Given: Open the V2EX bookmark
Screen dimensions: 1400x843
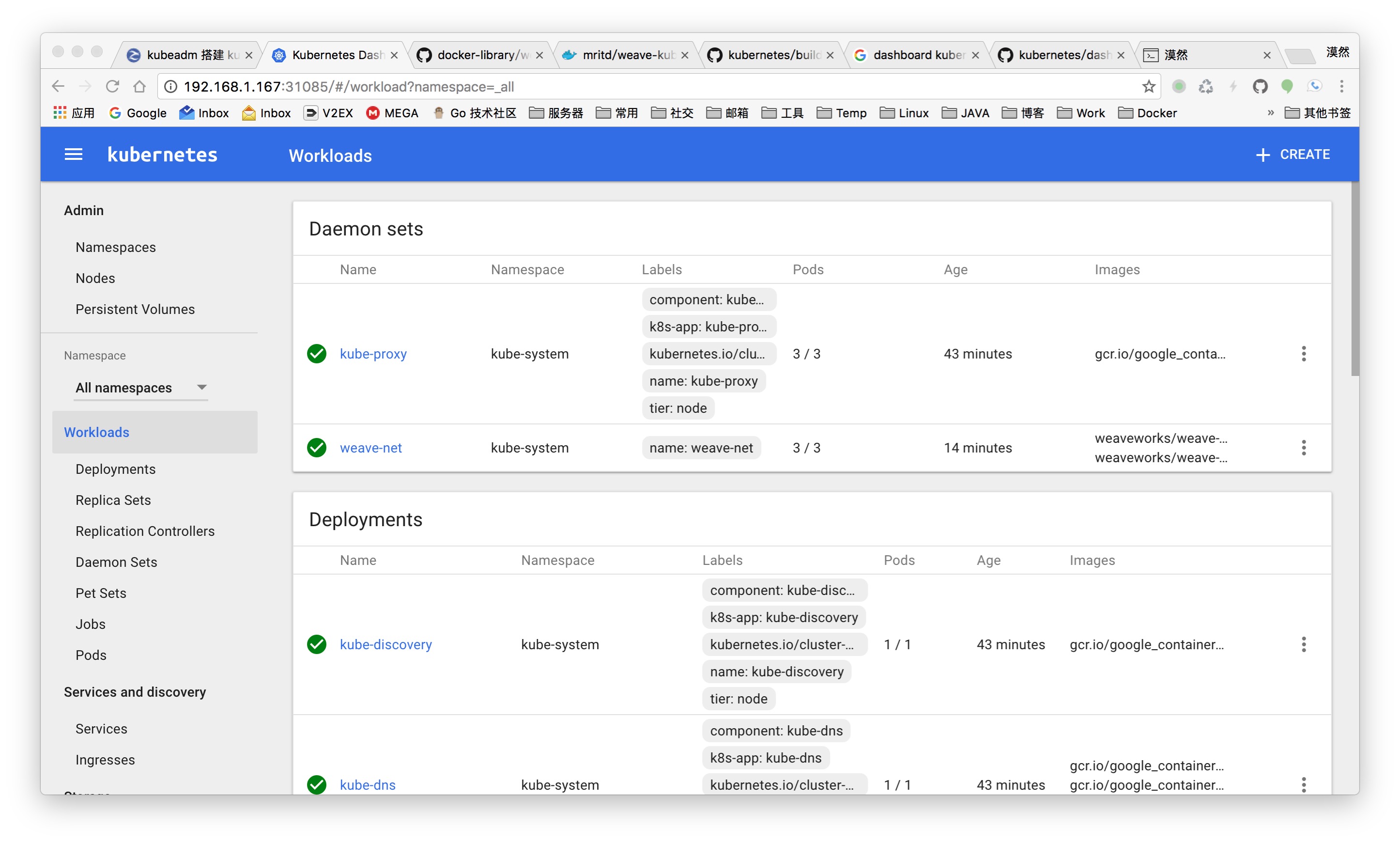Looking at the screenshot, I should (329, 113).
